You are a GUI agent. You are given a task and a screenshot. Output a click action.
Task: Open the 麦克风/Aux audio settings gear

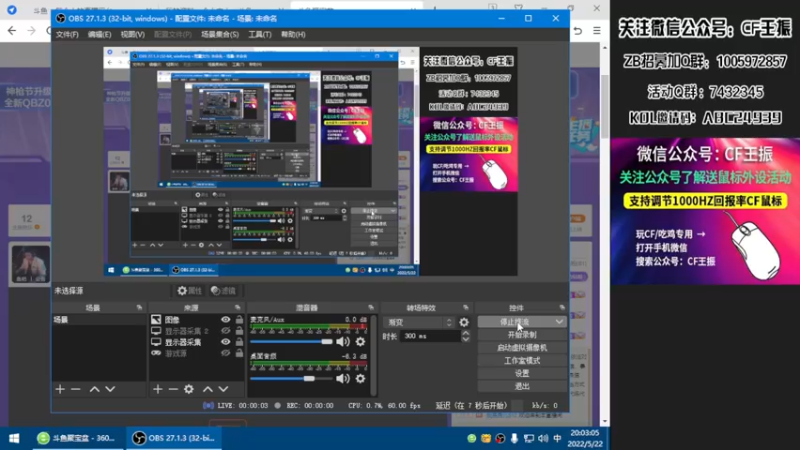(x=360, y=342)
